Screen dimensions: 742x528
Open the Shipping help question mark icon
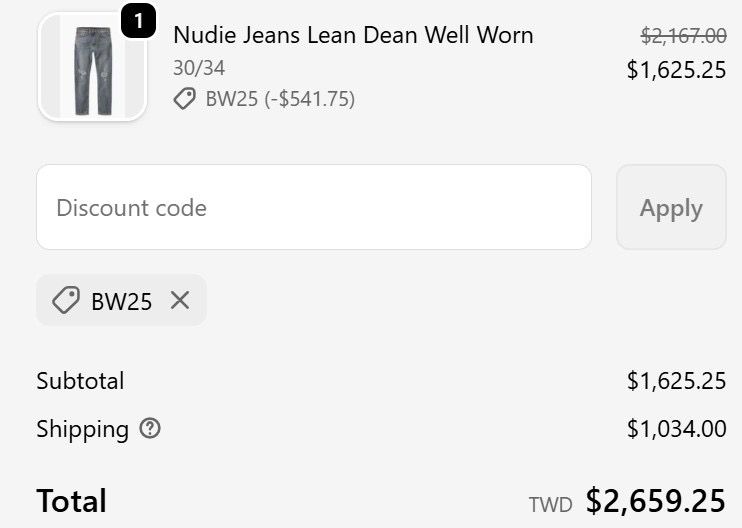[x=150, y=429]
